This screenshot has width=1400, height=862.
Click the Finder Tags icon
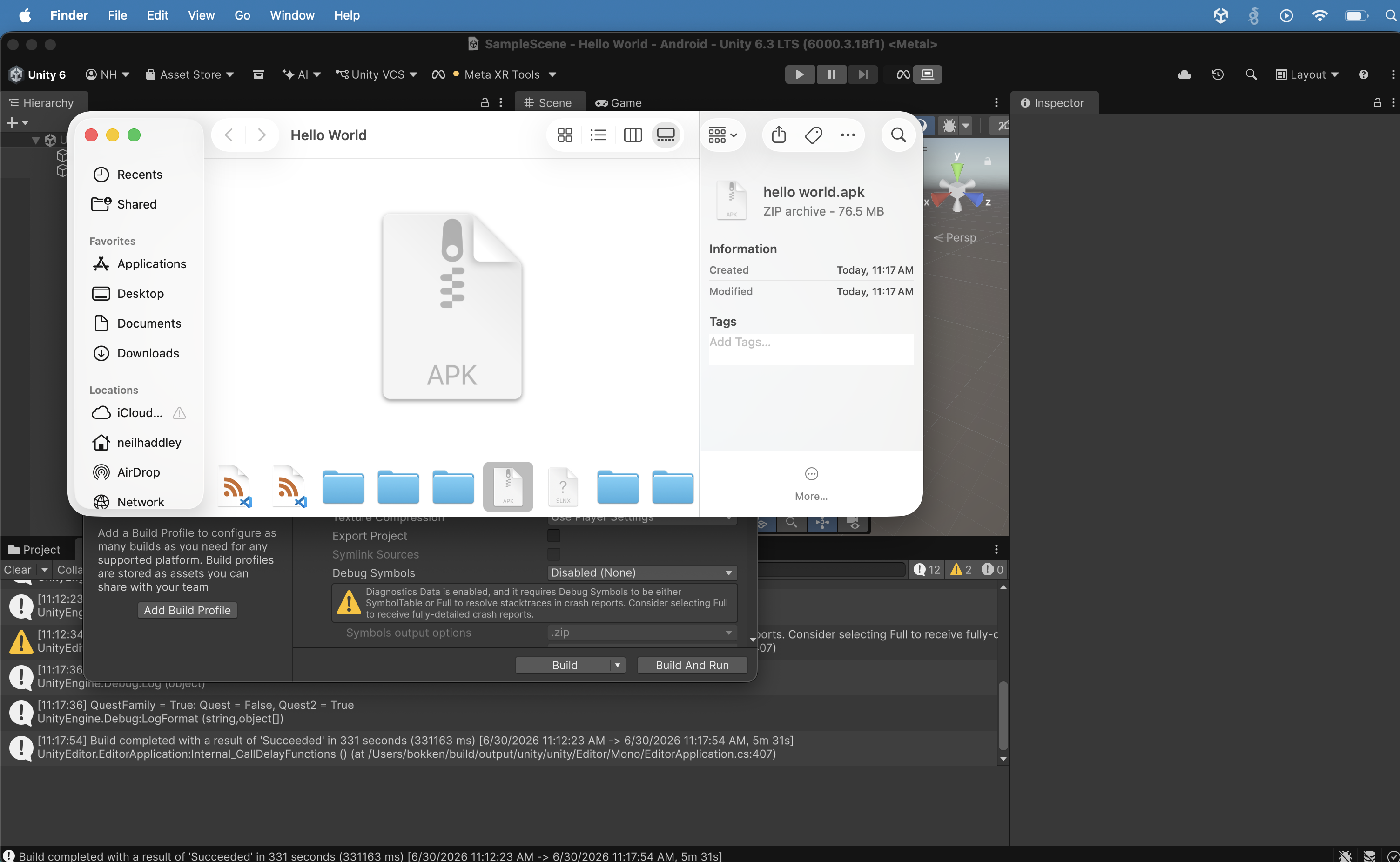[x=814, y=135]
